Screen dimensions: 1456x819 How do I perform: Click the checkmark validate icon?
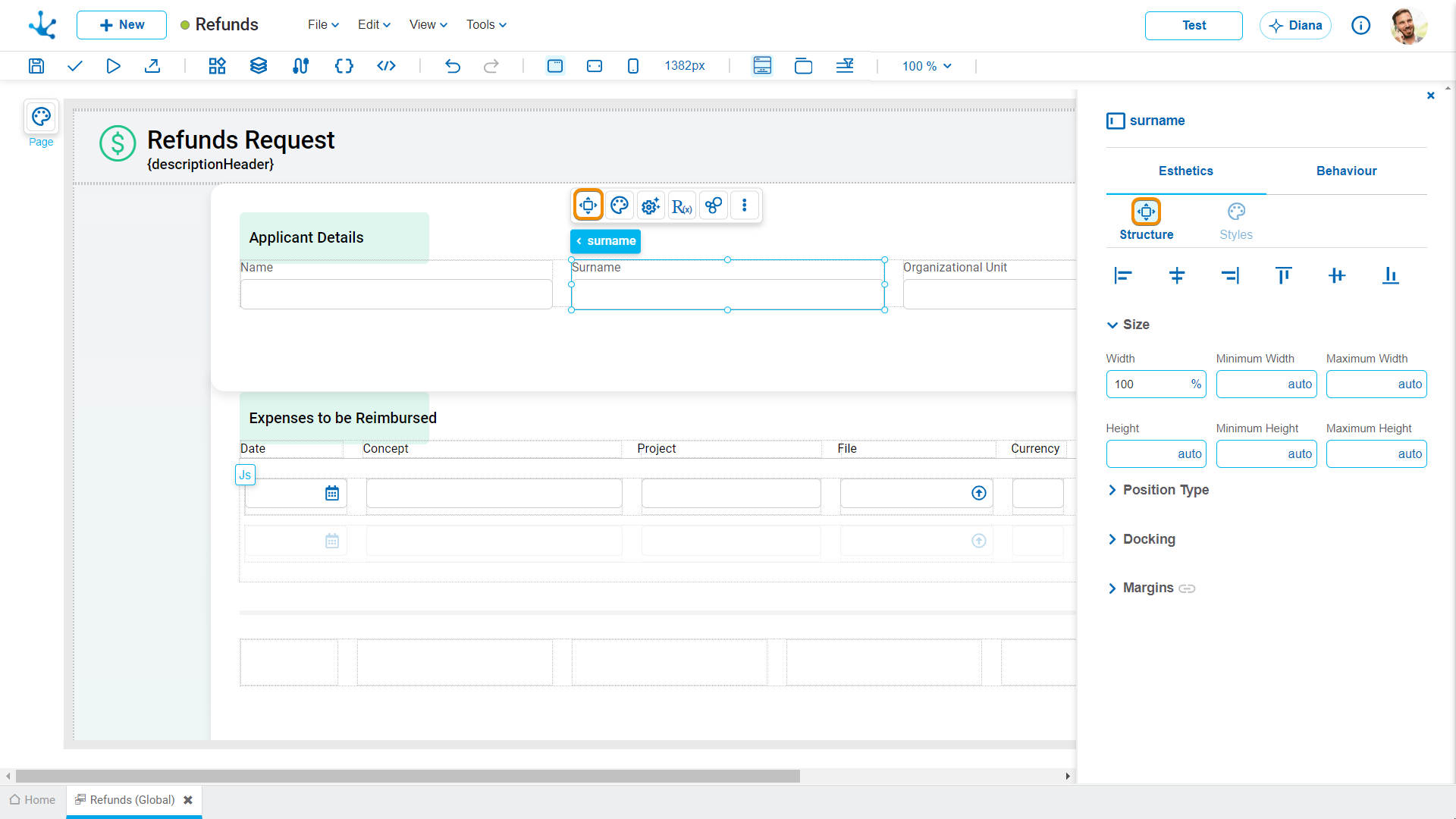point(74,66)
